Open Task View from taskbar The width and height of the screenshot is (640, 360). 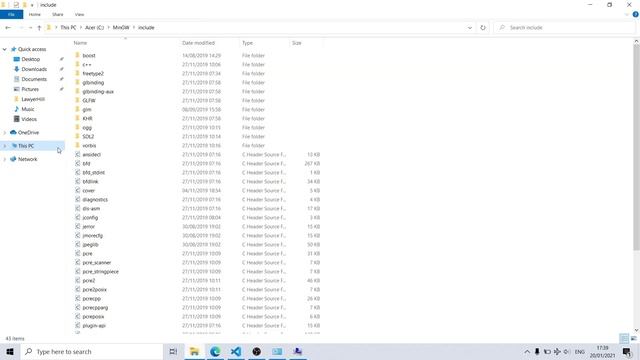[173, 351]
